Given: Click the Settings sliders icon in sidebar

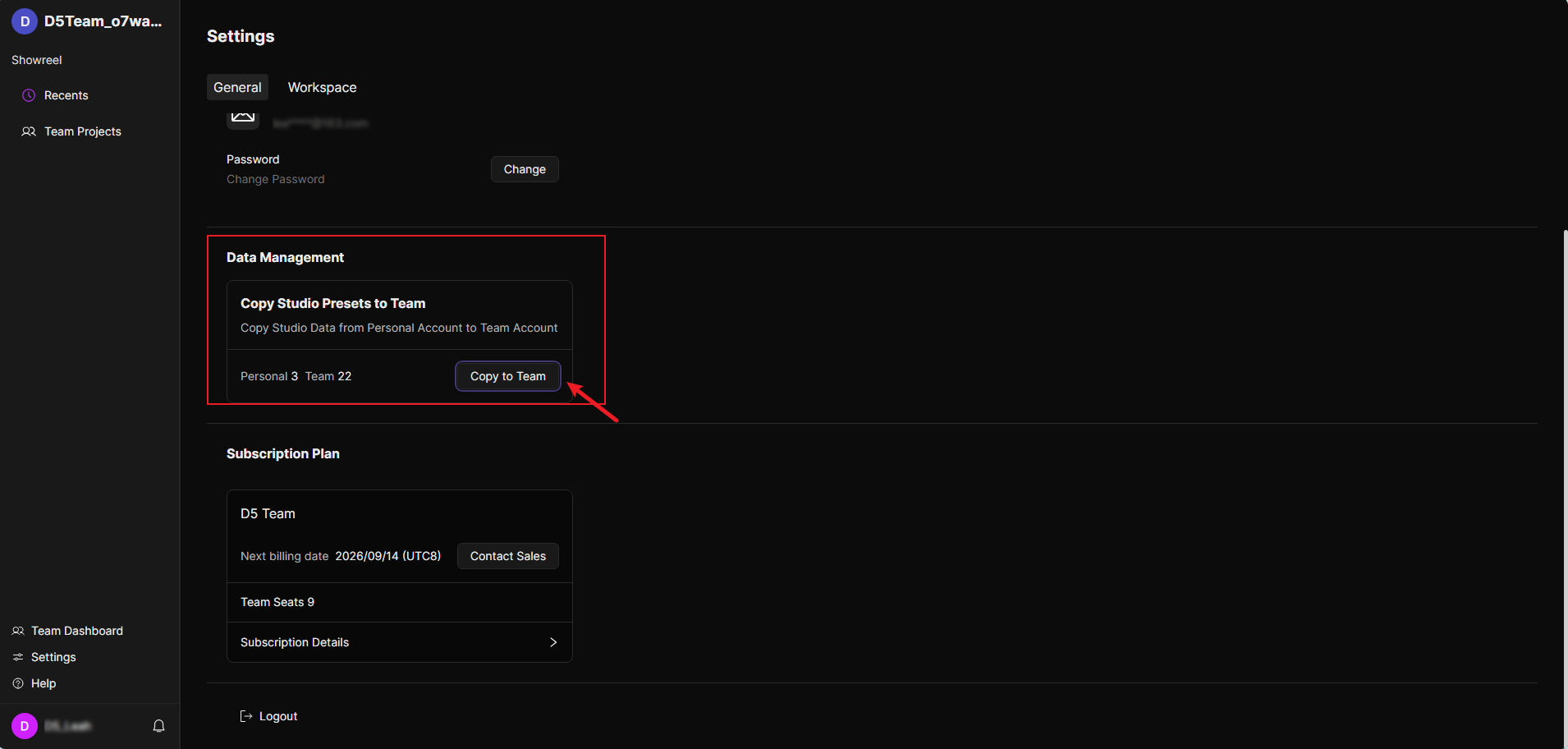Looking at the screenshot, I should point(18,657).
